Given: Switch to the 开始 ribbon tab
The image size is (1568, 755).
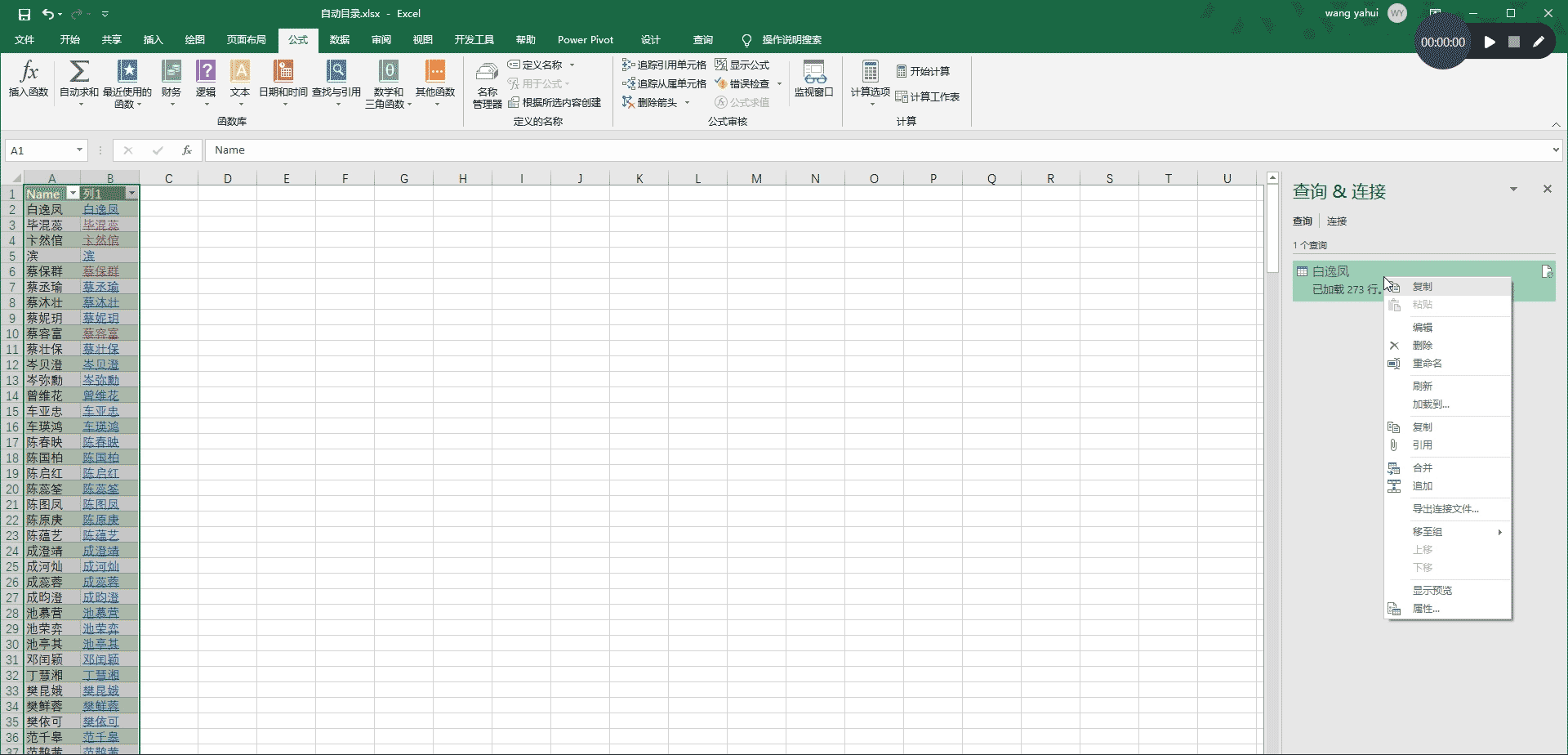Looking at the screenshot, I should click(x=70, y=40).
